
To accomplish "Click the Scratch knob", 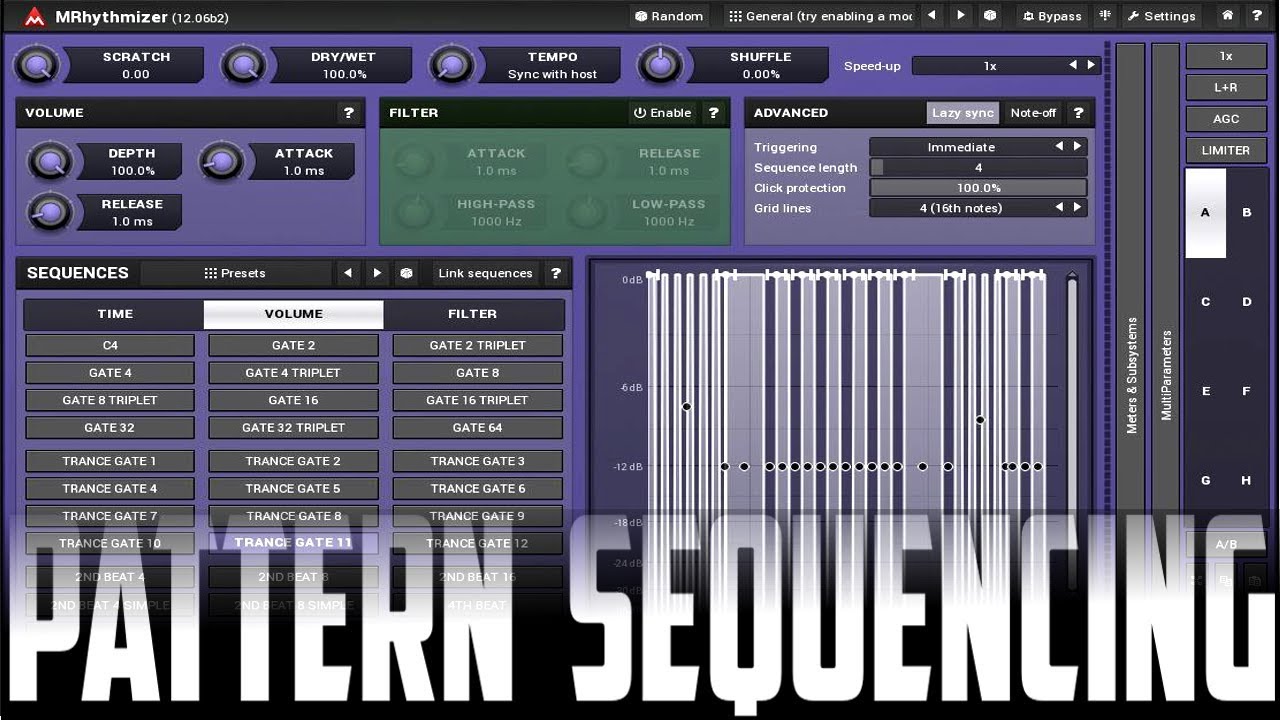I will point(38,66).
